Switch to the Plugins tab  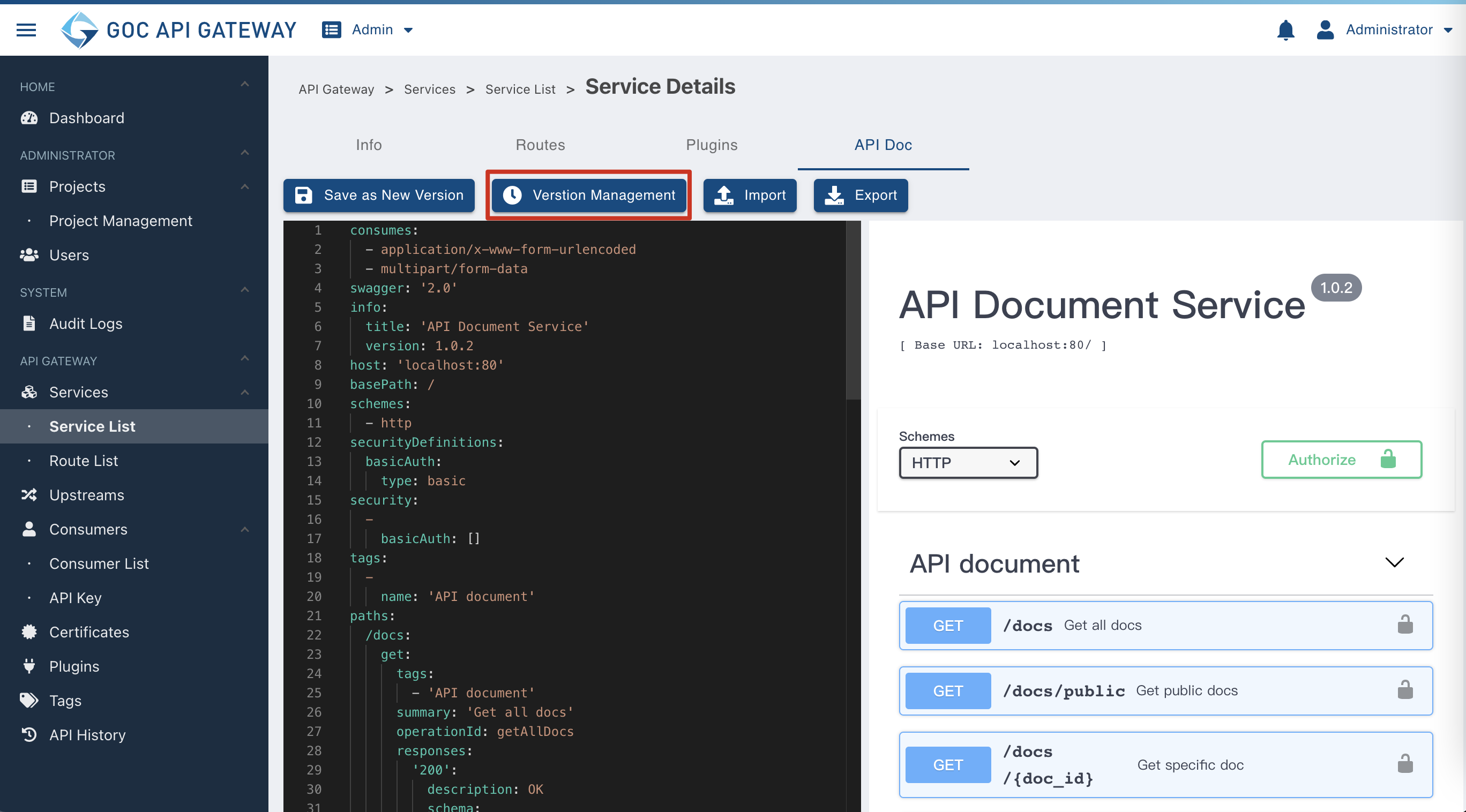pos(712,145)
